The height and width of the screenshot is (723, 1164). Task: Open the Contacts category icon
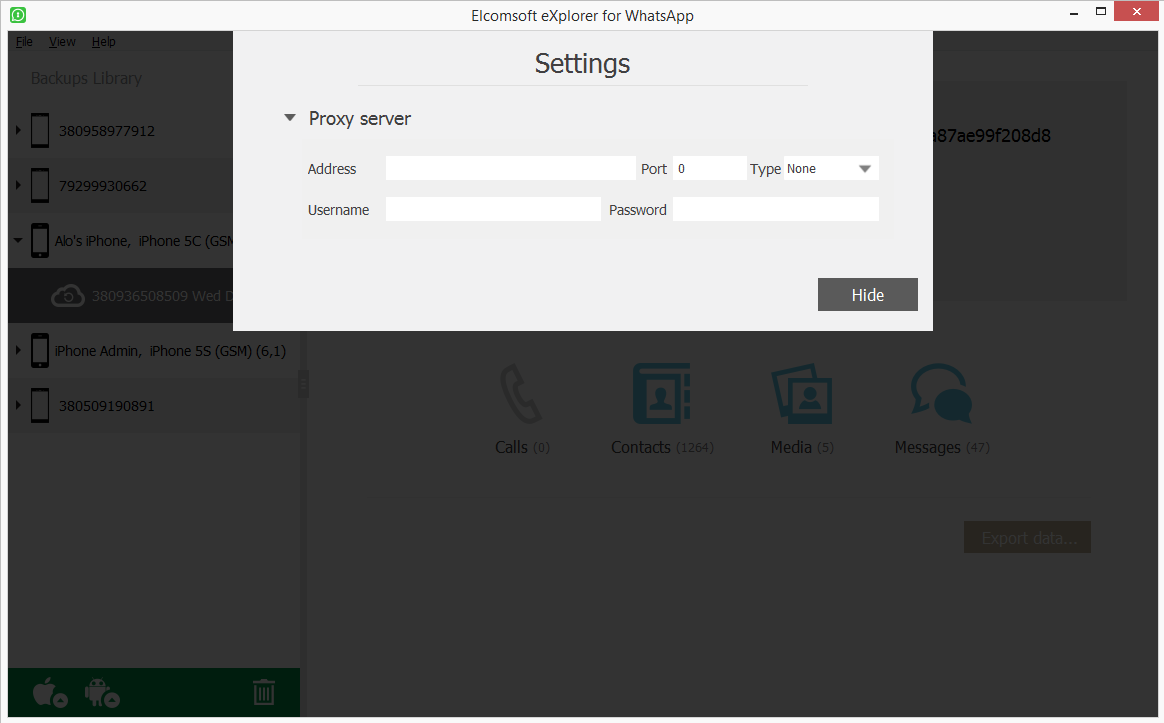pyautogui.click(x=661, y=393)
